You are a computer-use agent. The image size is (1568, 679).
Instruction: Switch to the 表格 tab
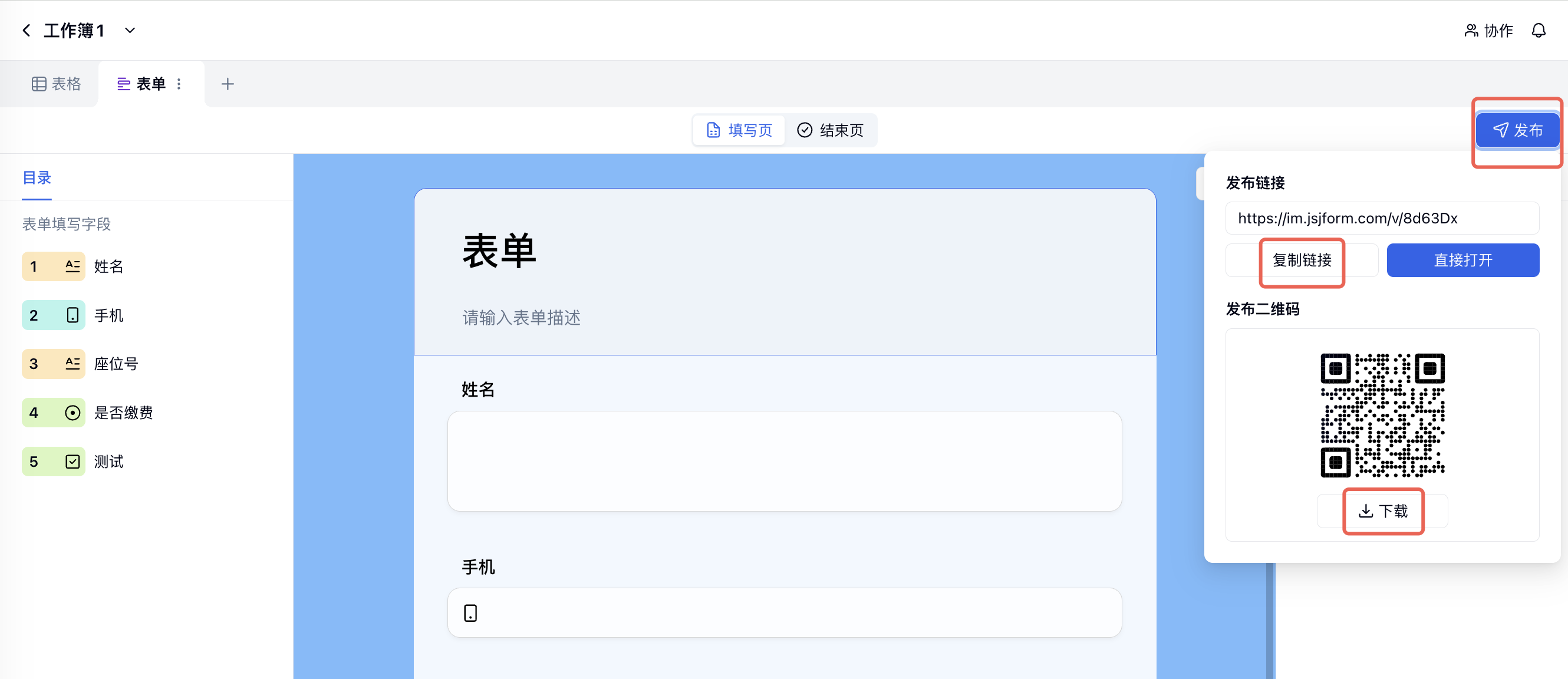pos(56,84)
